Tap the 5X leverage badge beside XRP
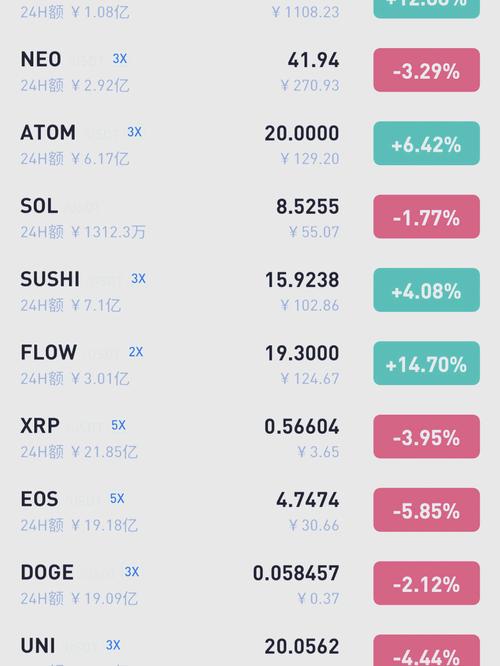The image size is (500, 666). tap(119, 425)
